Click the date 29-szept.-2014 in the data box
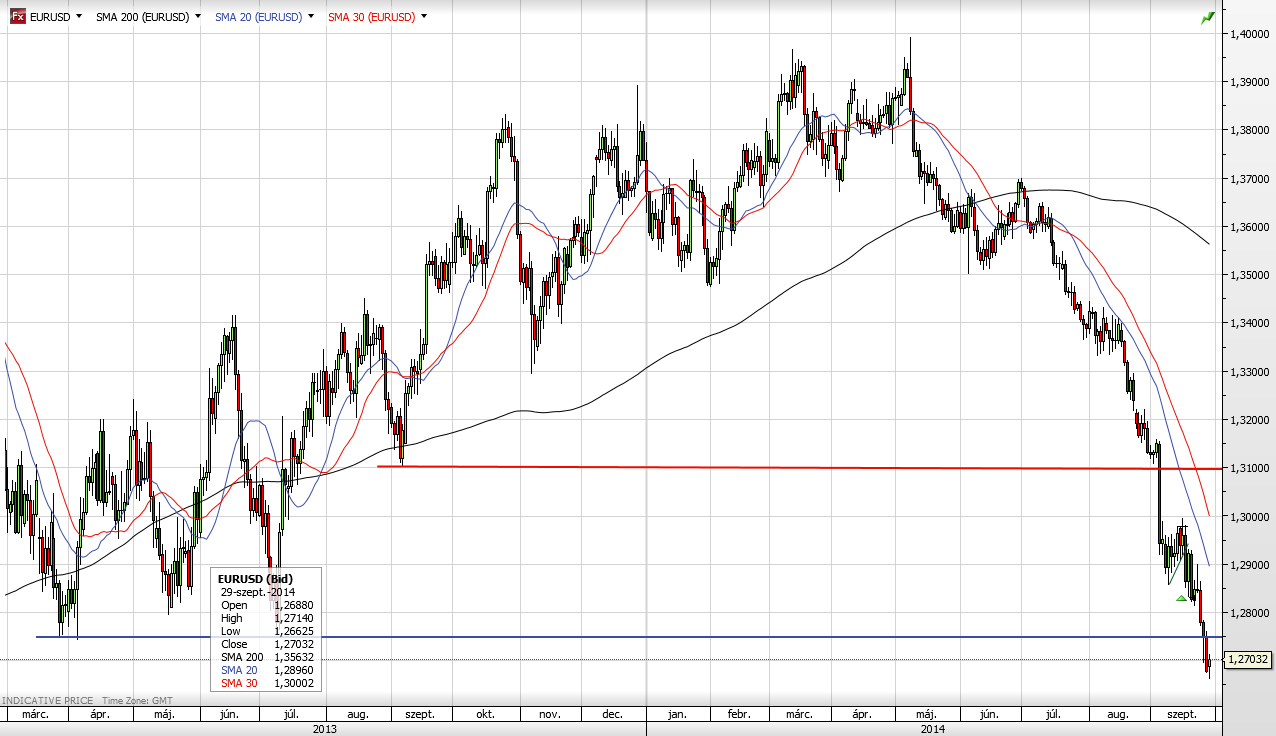 (258, 592)
